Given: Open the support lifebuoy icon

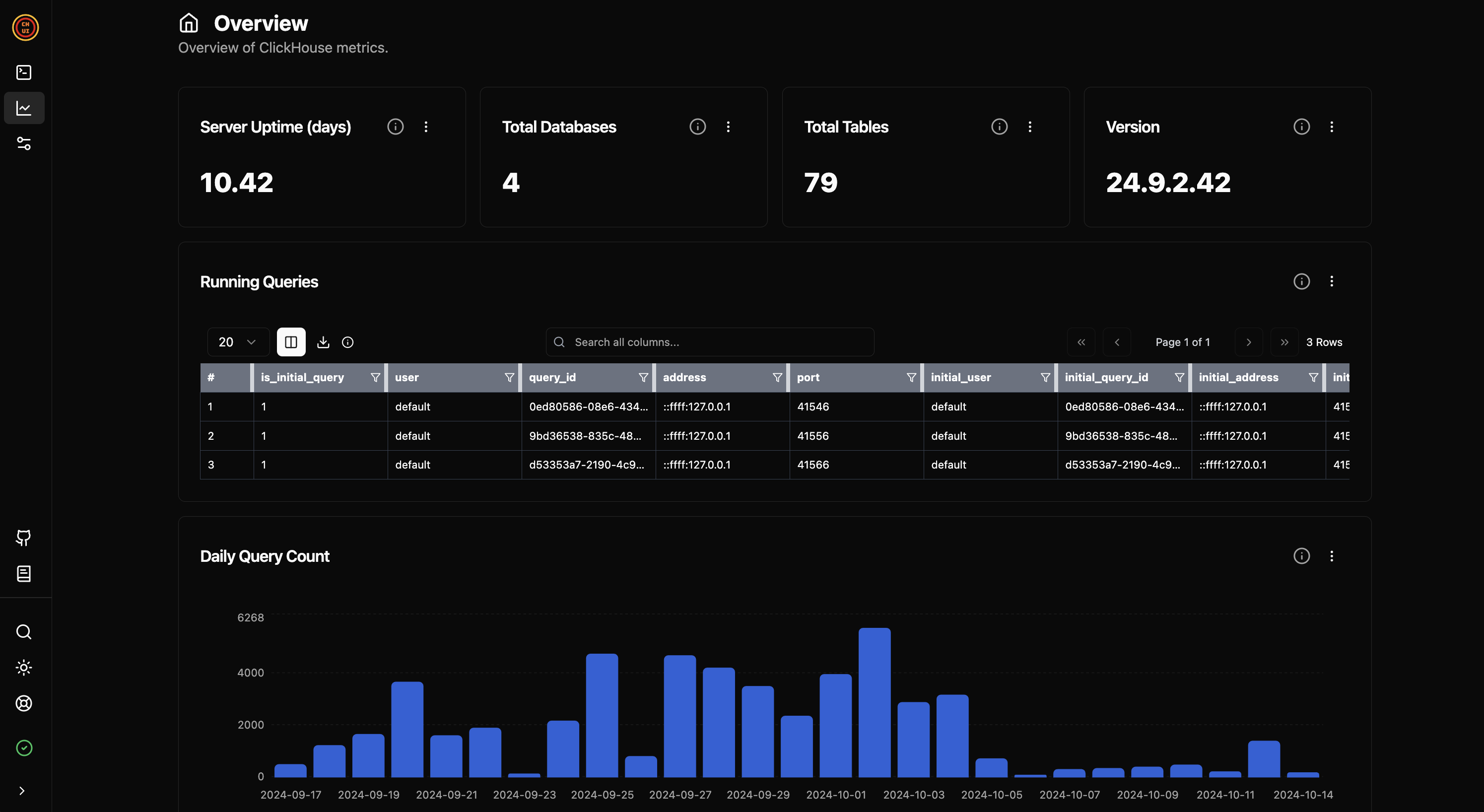Looking at the screenshot, I should (x=24, y=703).
